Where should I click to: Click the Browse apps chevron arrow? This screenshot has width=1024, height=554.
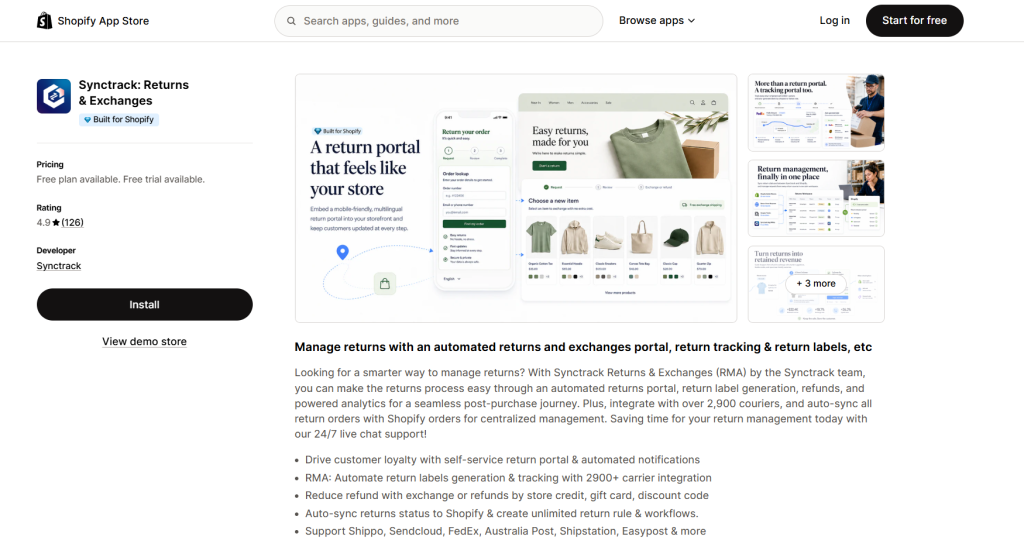click(692, 21)
